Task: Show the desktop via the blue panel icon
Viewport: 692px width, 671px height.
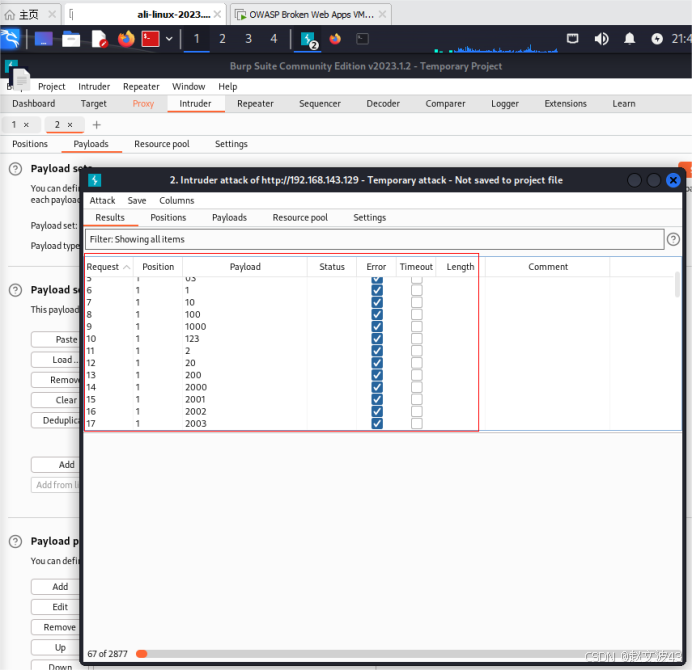Action: coord(43,39)
